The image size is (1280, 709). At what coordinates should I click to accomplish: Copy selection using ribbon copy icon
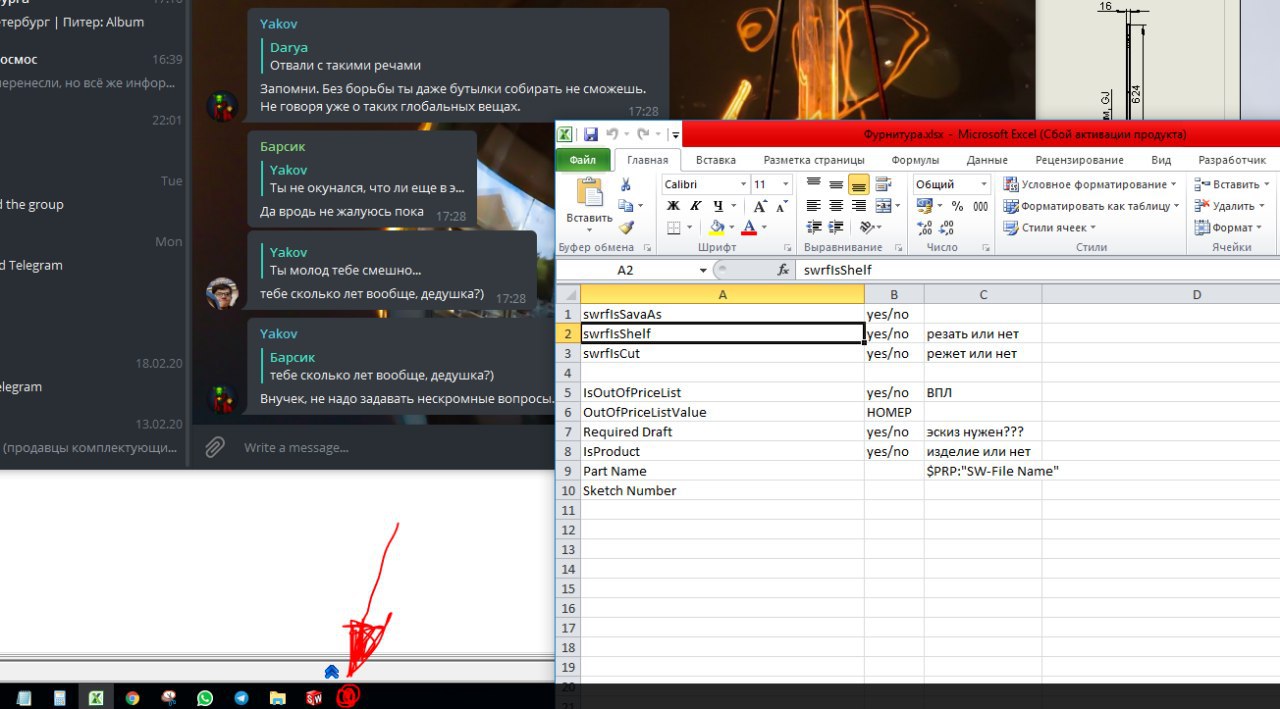coord(626,206)
